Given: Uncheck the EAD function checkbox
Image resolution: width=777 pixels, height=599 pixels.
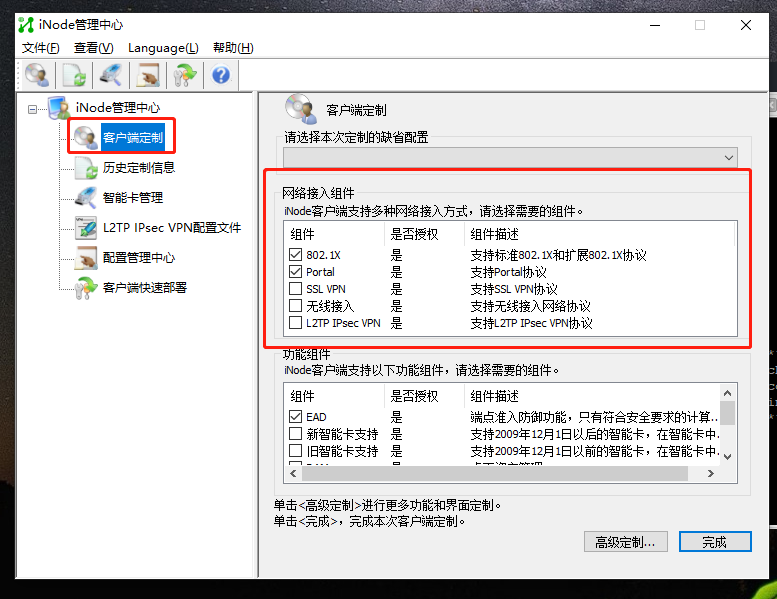Looking at the screenshot, I should pos(295,417).
